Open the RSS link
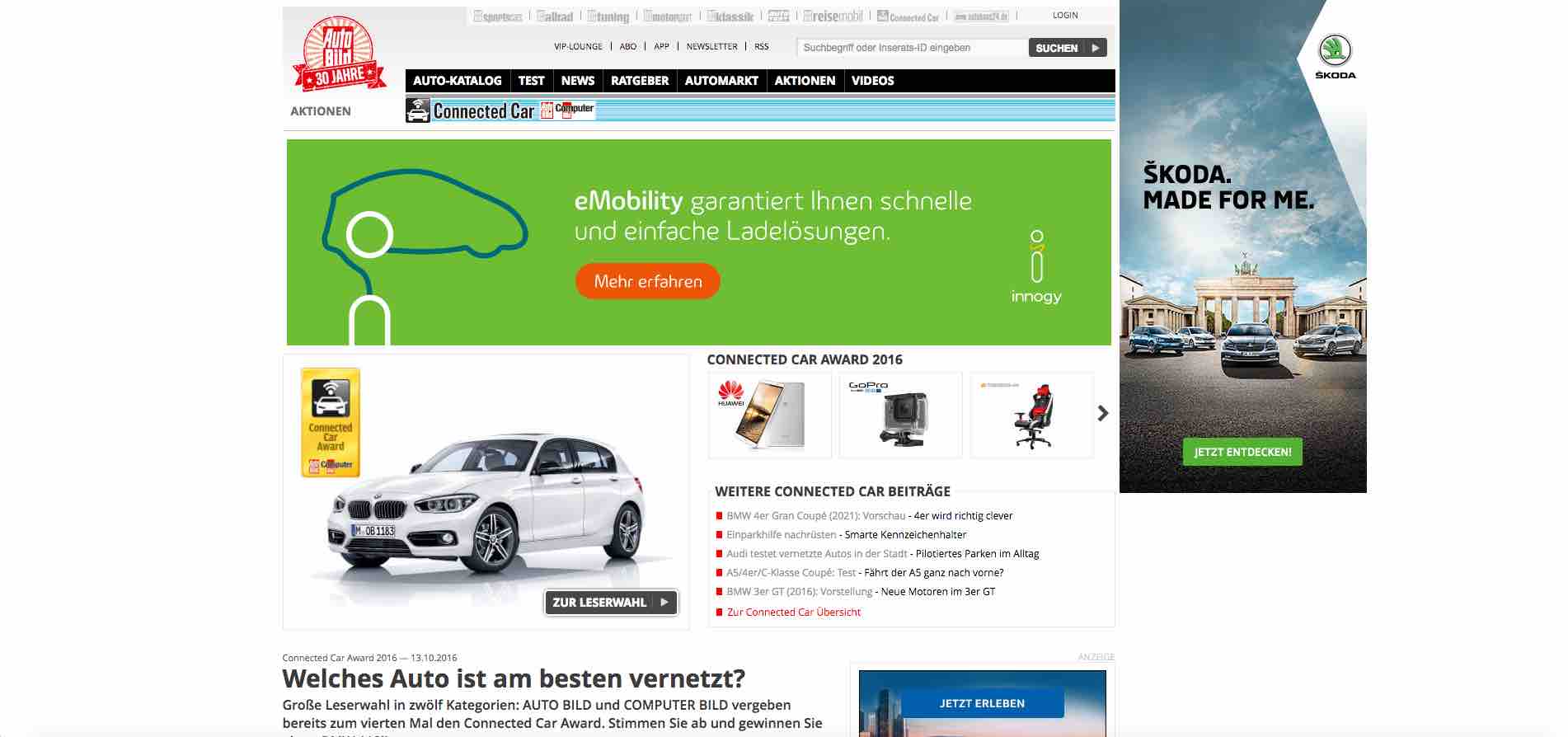 pos(762,46)
